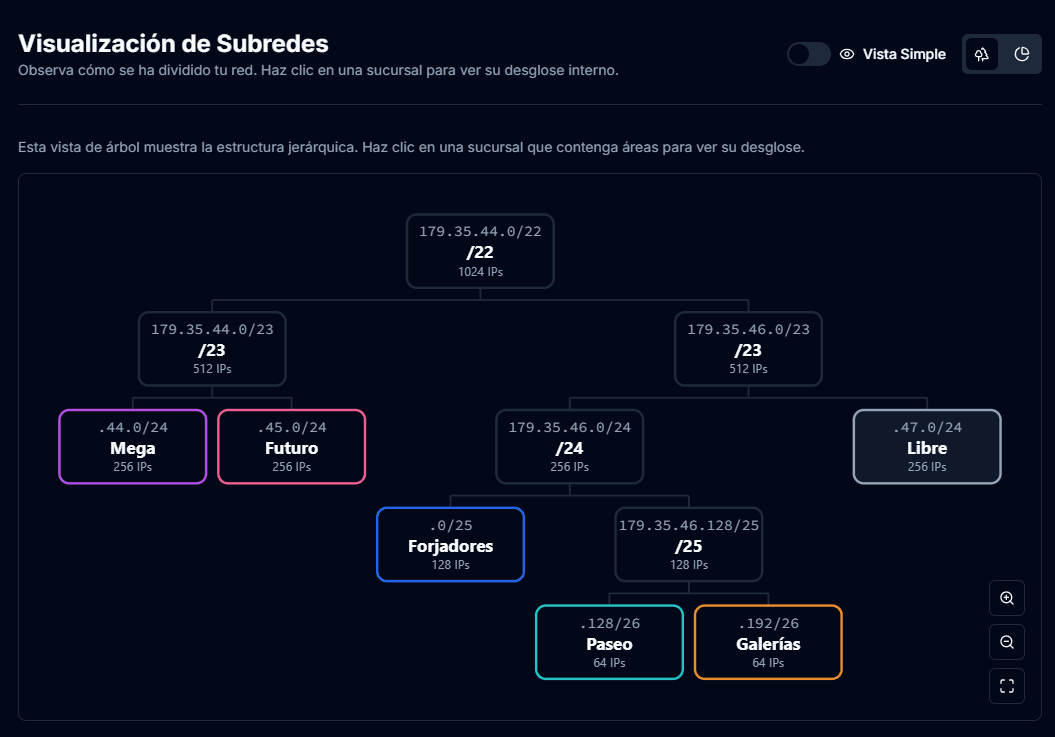
Task: Open the chart mode icon in top bar
Action: point(1021,54)
